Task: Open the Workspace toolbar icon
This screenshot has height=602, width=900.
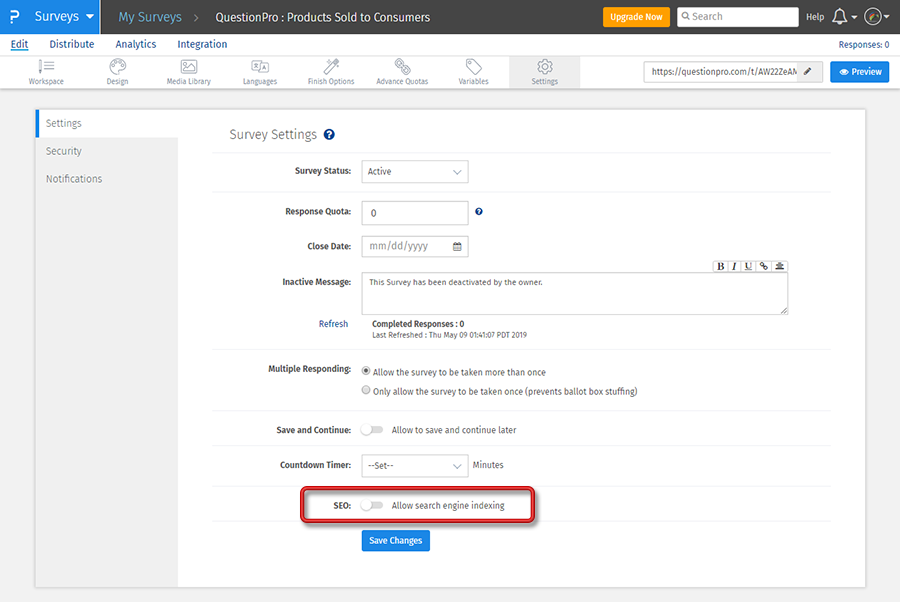Action: [46, 71]
